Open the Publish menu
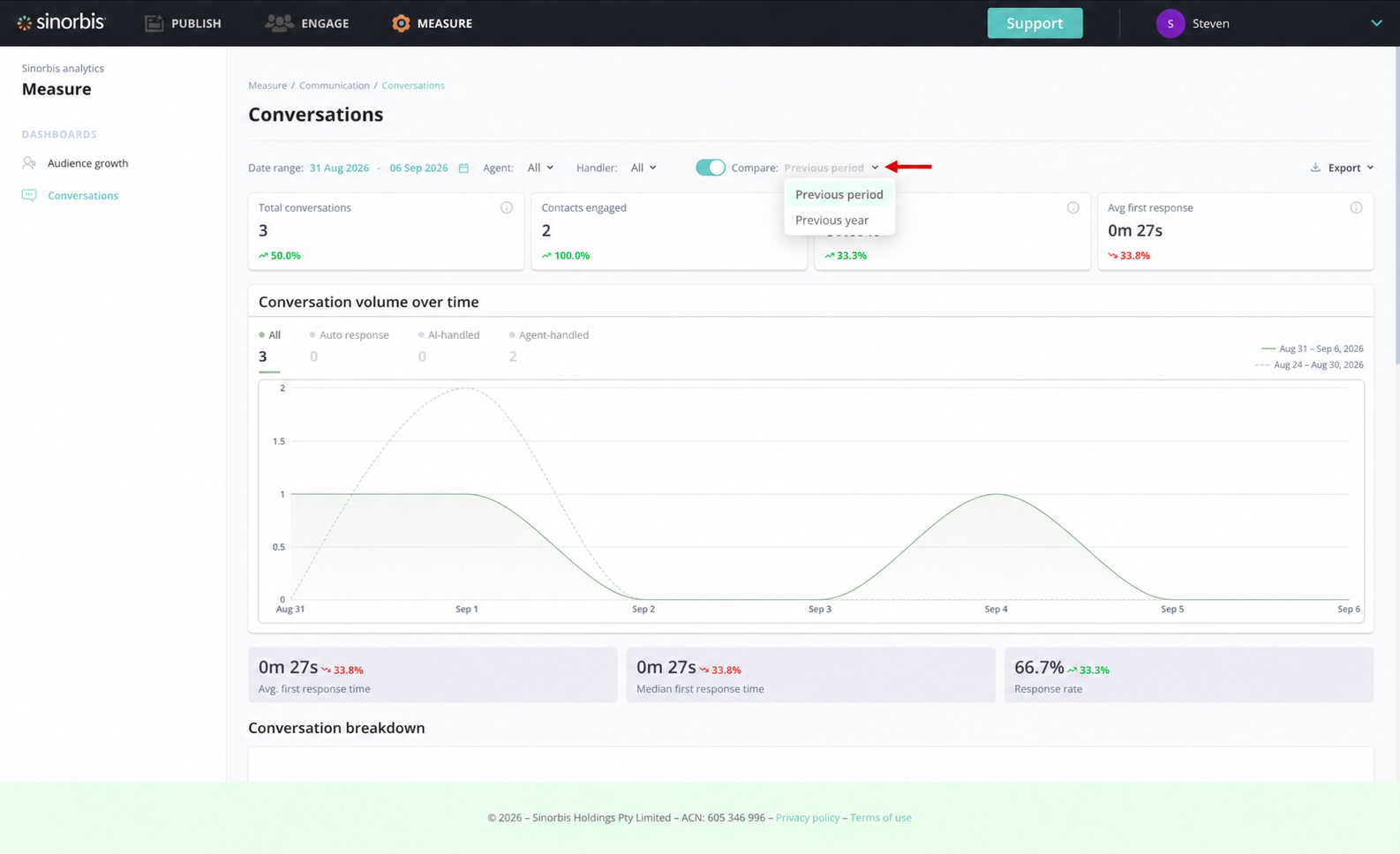The image size is (1400, 854). tap(183, 23)
